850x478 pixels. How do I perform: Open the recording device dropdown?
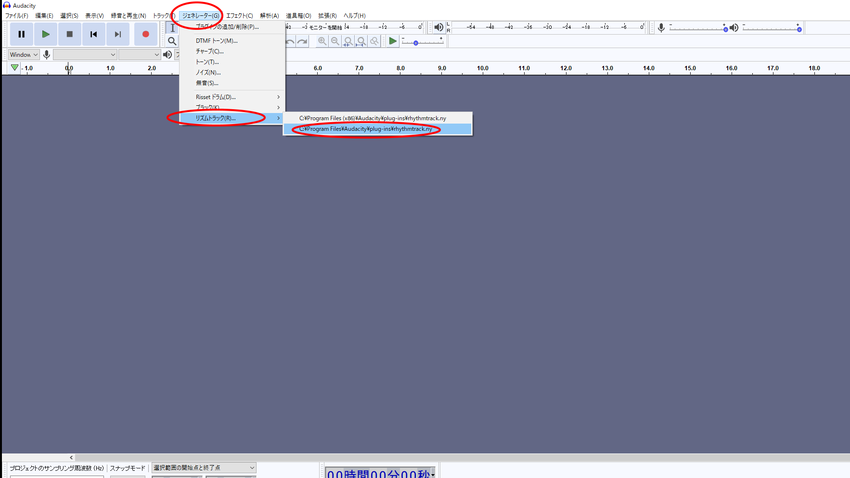85,54
